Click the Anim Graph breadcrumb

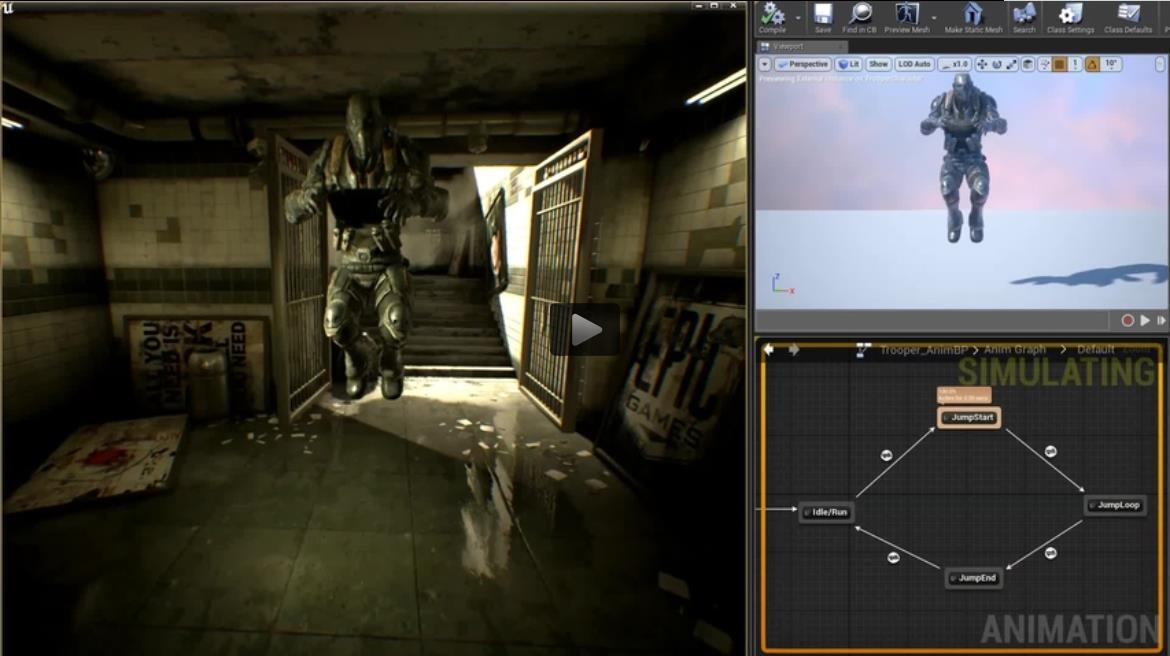(x=1015, y=350)
